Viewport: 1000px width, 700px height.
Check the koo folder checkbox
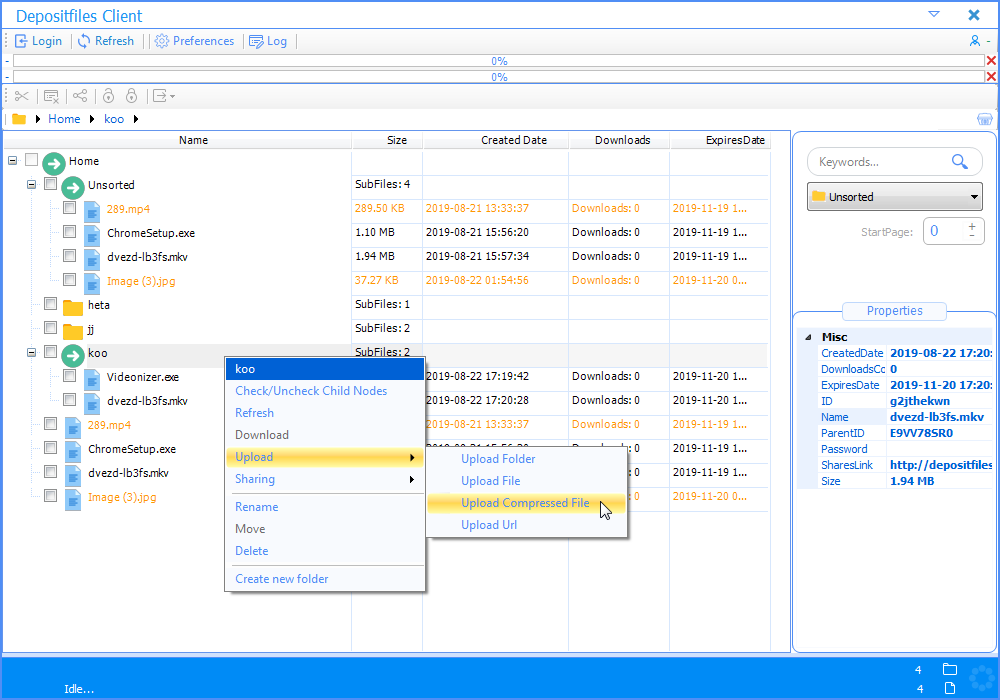(x=50, y=352)
